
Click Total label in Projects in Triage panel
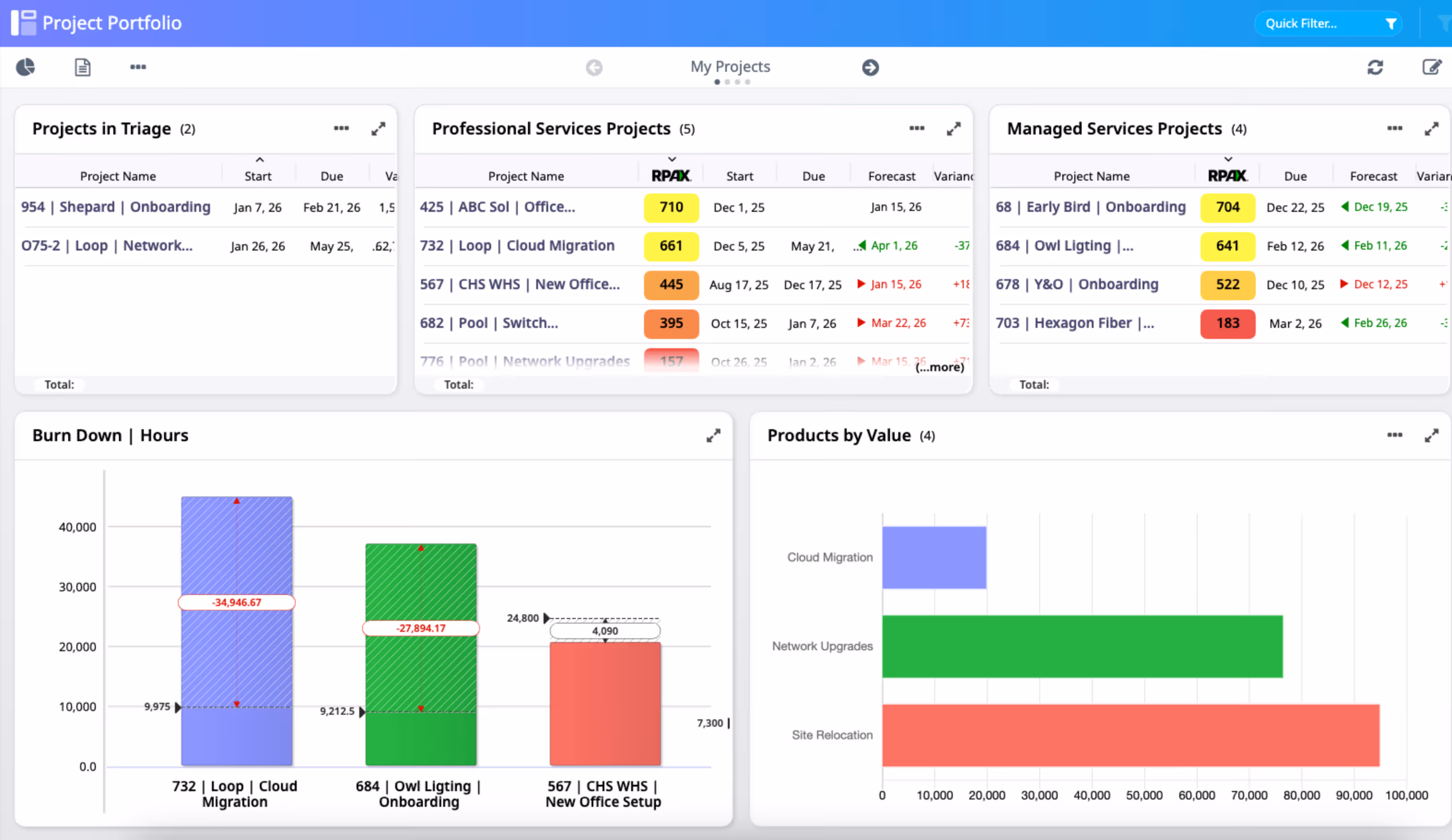59,384
